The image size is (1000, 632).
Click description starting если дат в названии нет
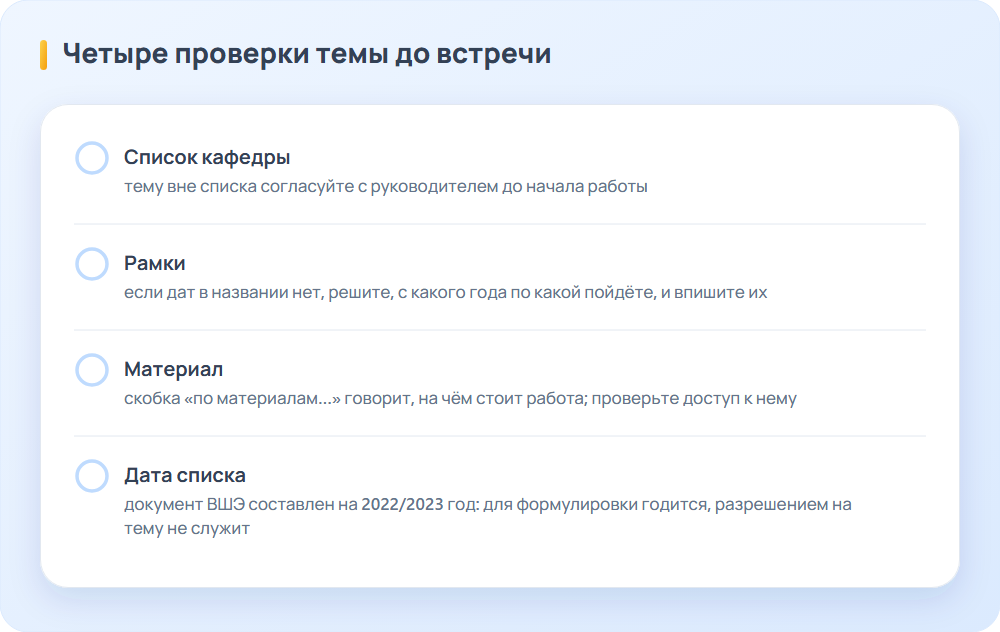pyautogui.click(x=445, y=292)
